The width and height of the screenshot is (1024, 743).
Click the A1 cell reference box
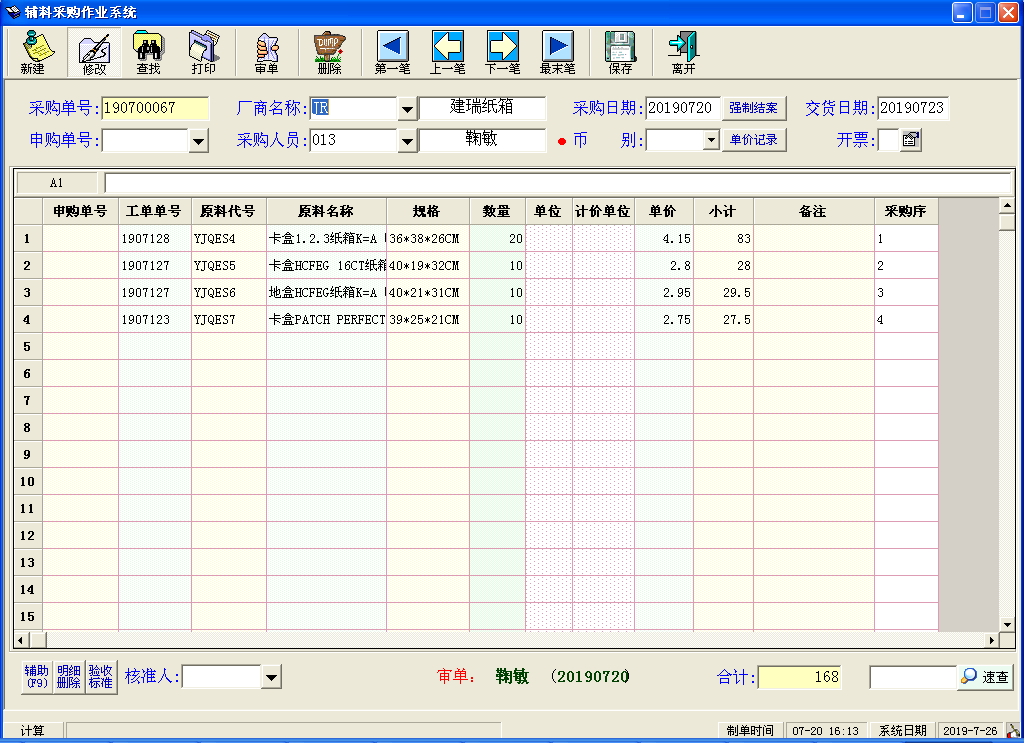[57, 183]
